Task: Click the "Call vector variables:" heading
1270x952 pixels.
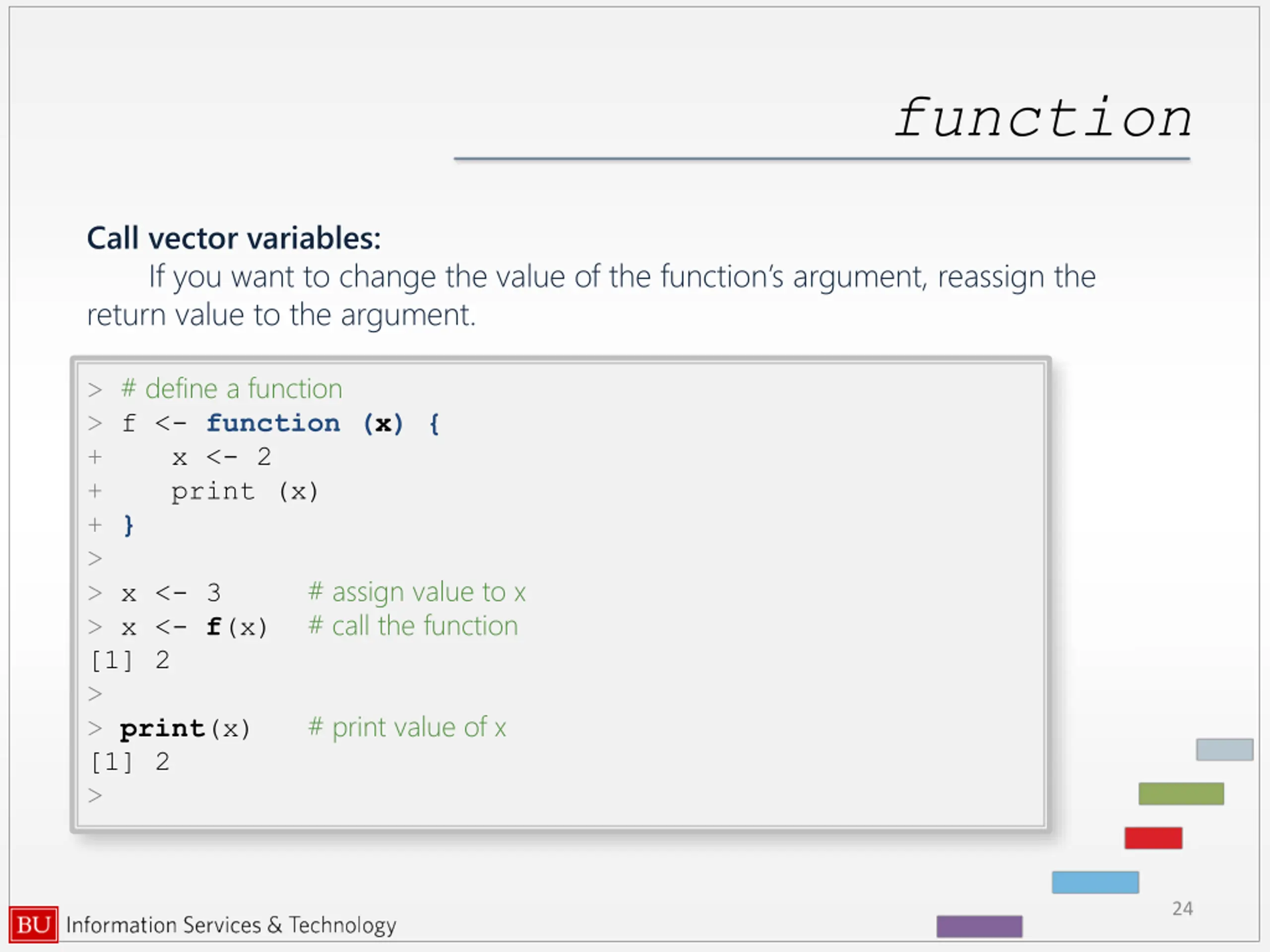Action: (x=234, y=238)
